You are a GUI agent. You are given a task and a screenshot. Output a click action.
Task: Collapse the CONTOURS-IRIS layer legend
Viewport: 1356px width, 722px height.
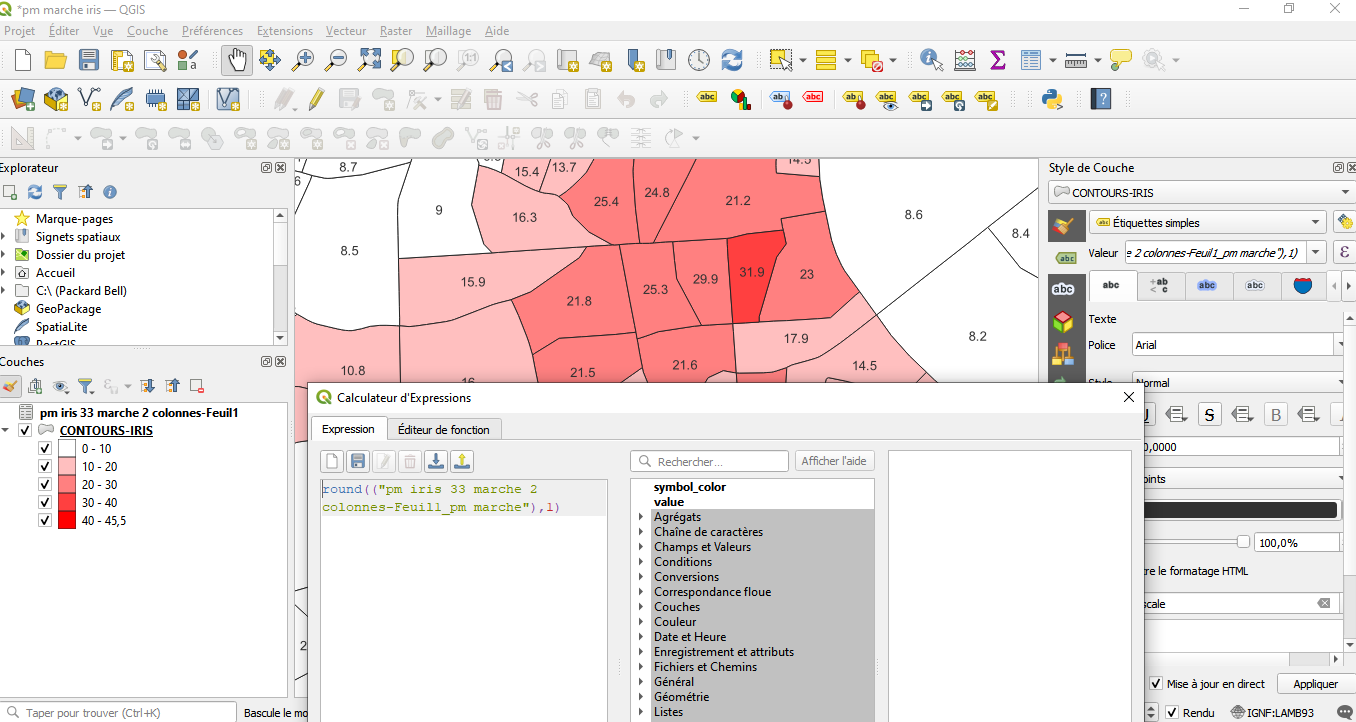7,431
